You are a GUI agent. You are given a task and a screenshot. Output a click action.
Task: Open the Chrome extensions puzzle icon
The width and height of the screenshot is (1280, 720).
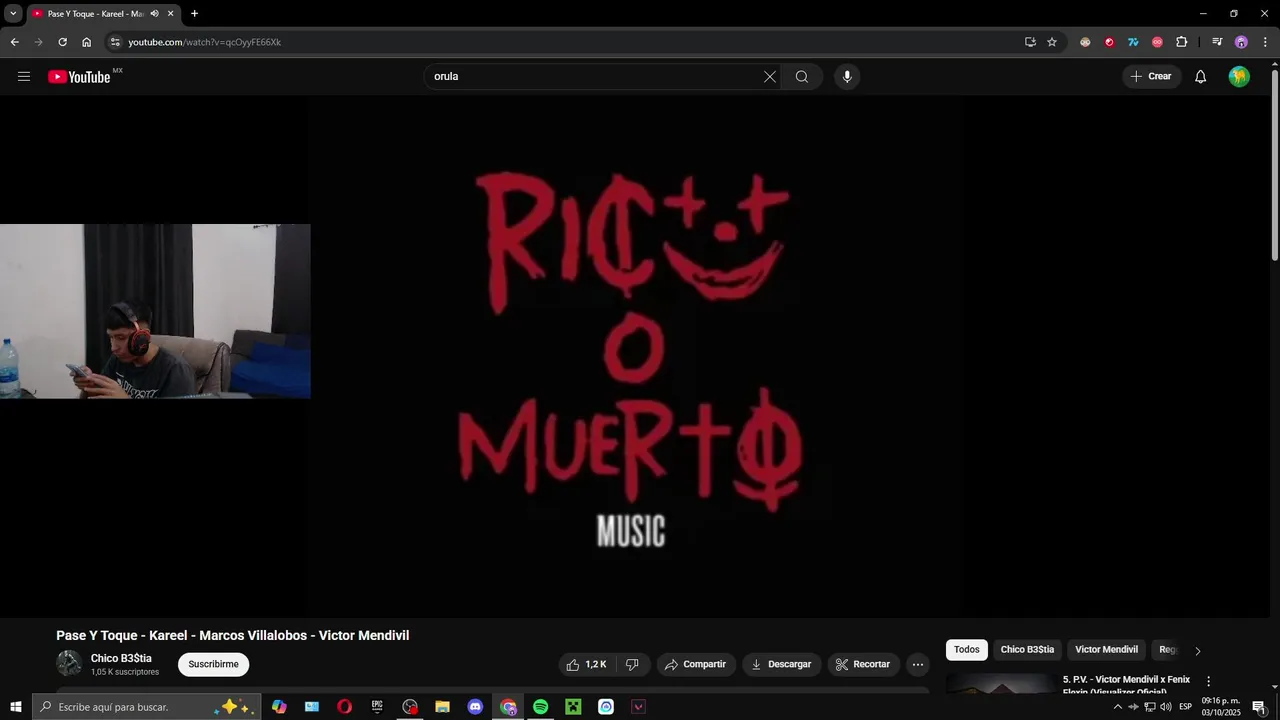tap(1182, 42)
